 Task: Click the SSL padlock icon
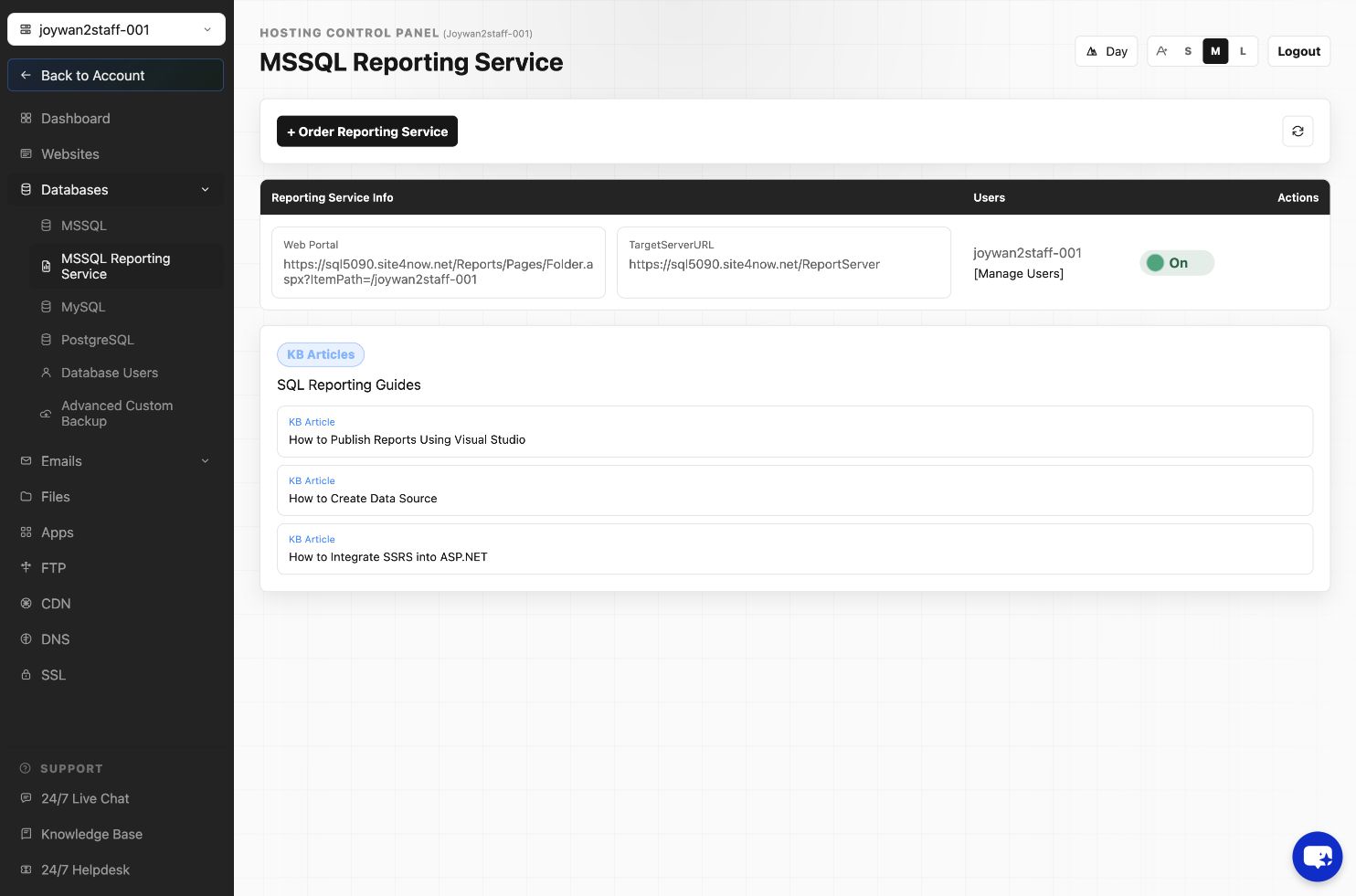pos(26,675)
